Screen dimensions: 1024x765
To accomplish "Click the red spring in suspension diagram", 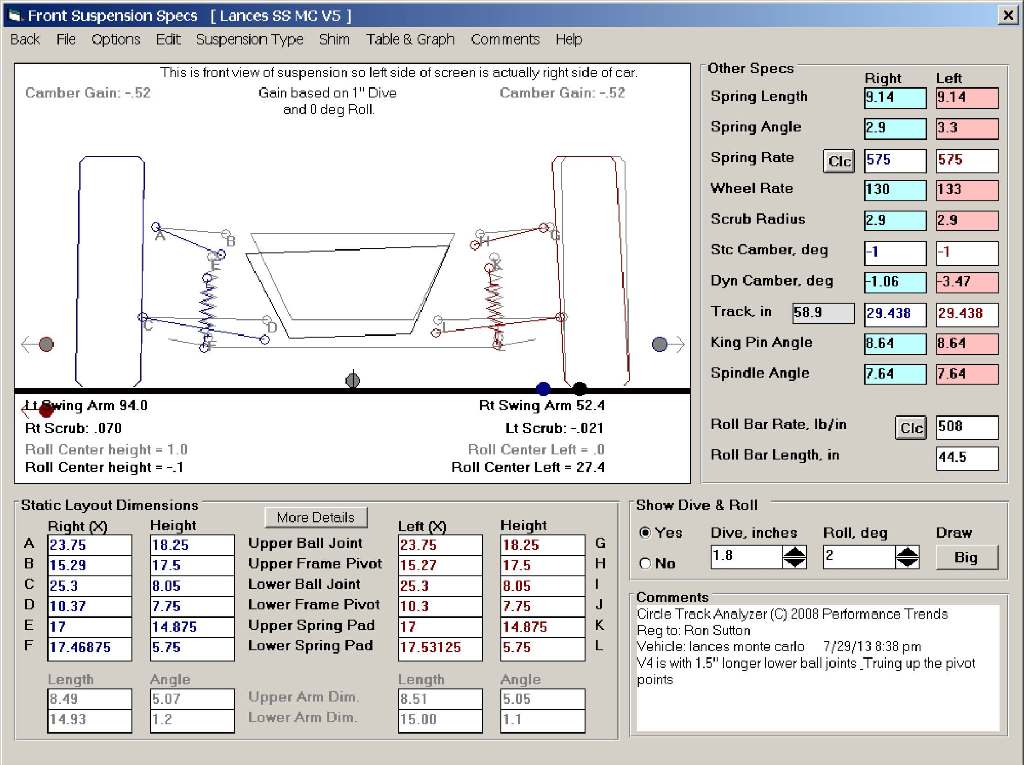I will [496, 306].
